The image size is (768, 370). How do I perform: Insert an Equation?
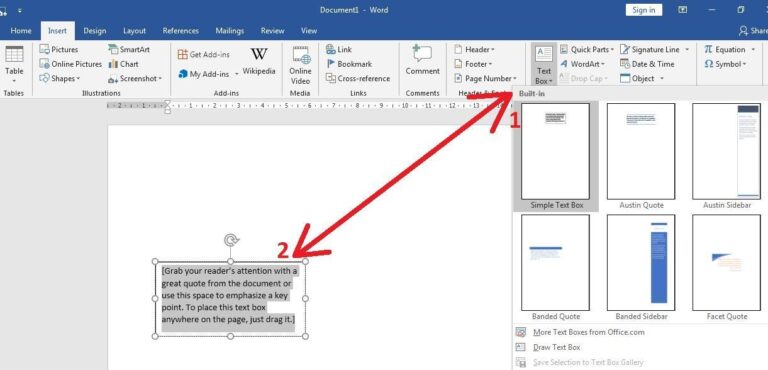click(725, 49)
